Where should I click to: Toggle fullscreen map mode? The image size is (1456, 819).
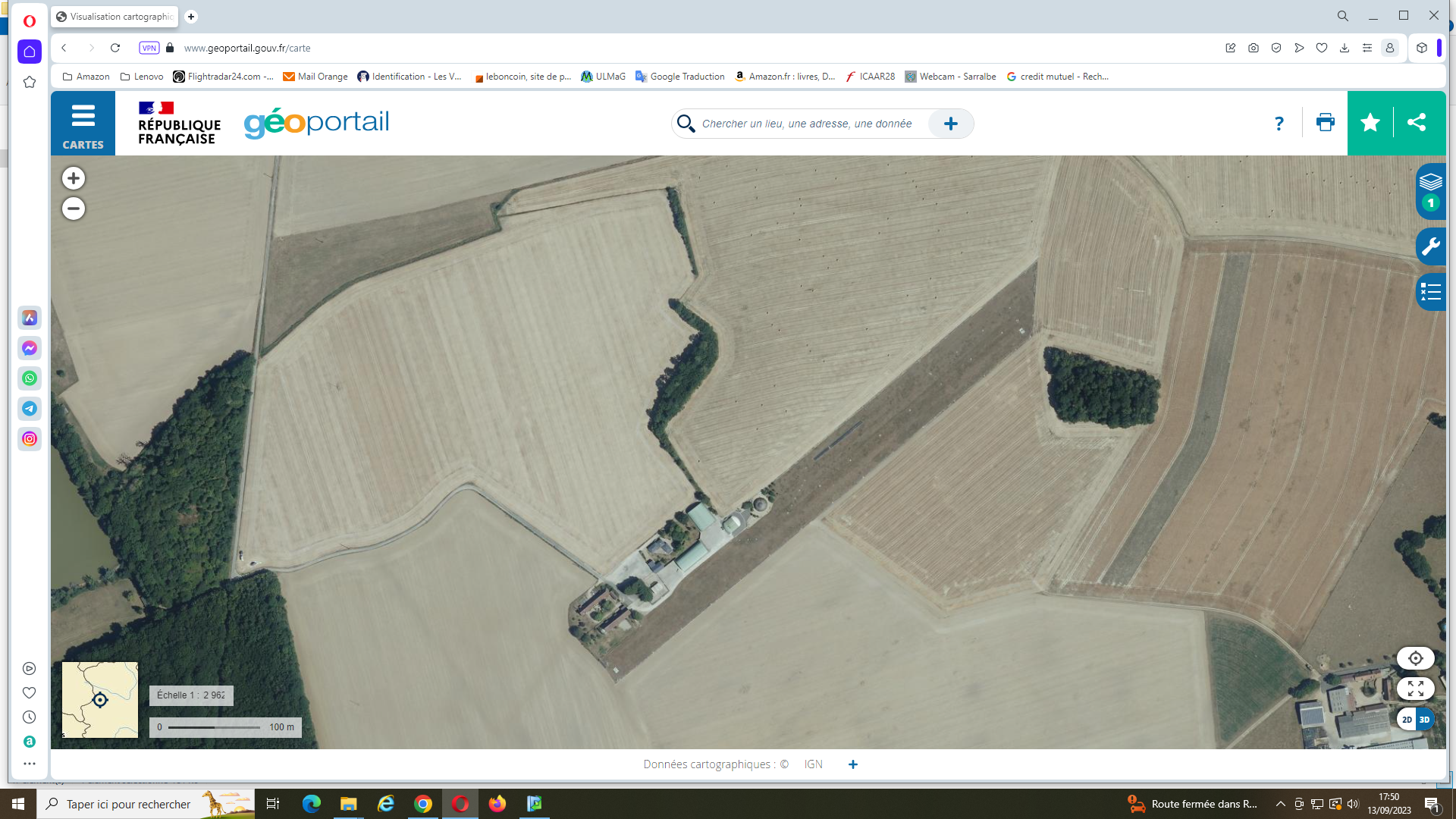pyautogui.click(x=1415, y=689)
